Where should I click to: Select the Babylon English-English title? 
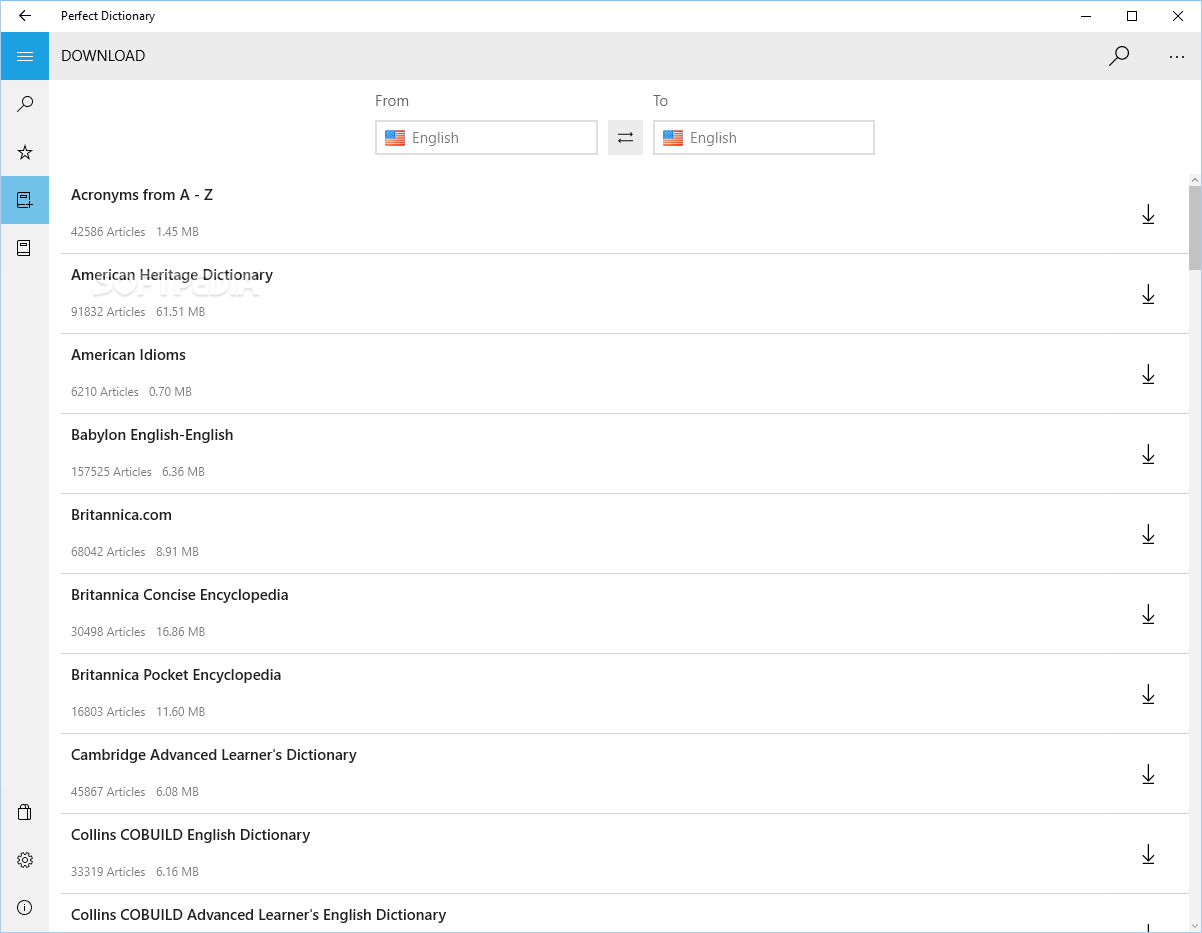point(152,435)
